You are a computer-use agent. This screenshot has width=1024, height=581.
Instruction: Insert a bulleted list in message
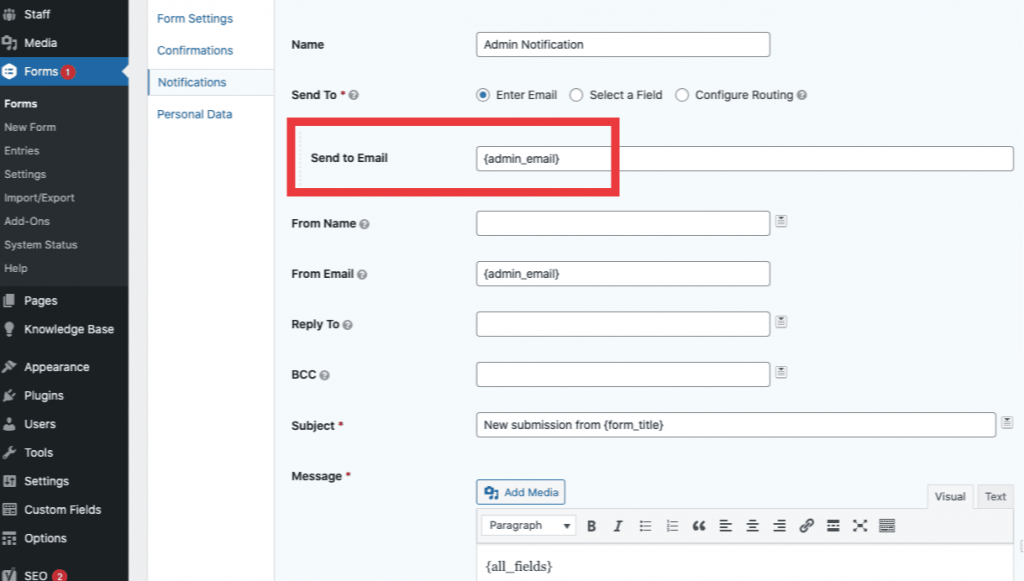point(645,526)
